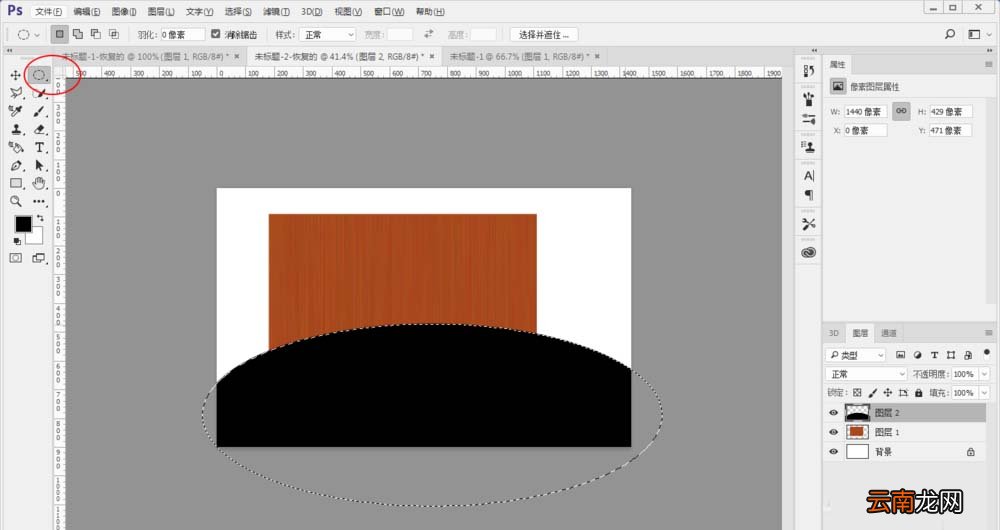The image size is (1000, 530).
Task: Open the layer blend mode 正常 dropdown
Action: [x=866, y=374]
